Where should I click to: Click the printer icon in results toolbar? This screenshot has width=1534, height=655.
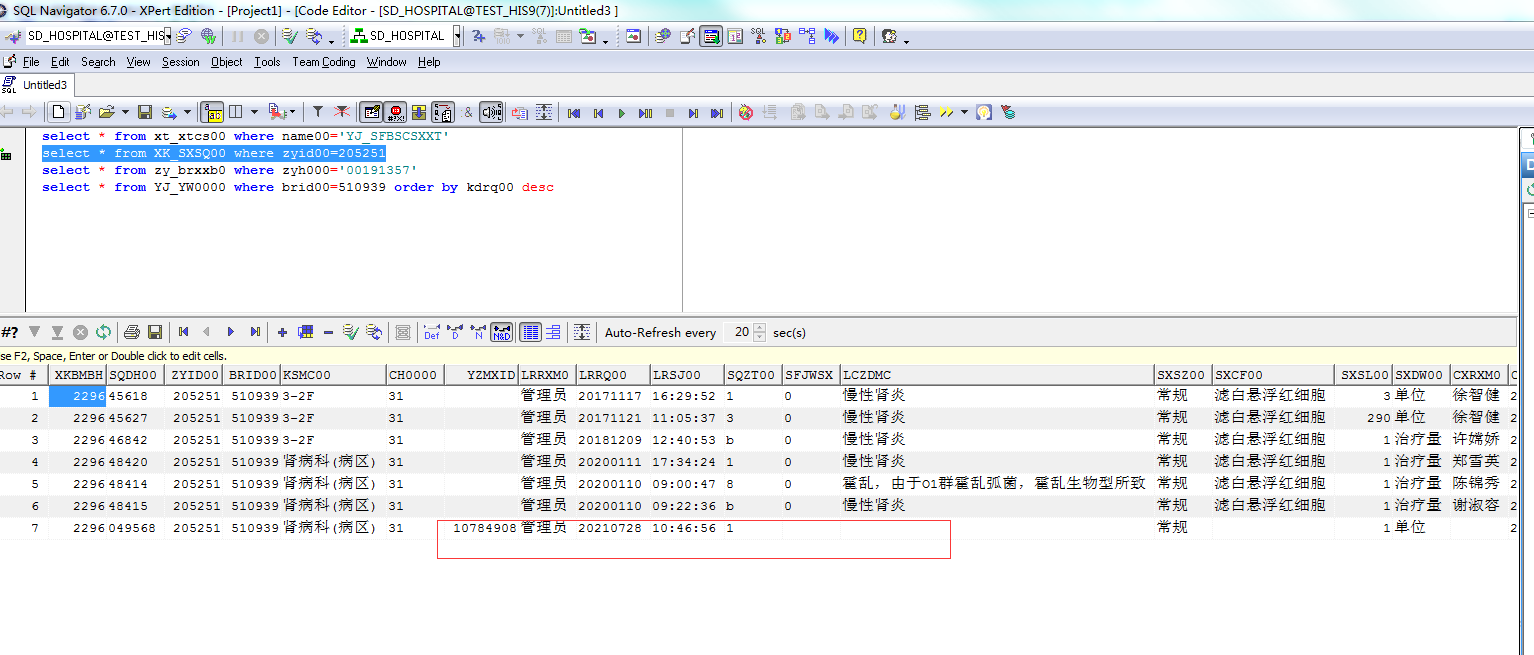(131, 332)
